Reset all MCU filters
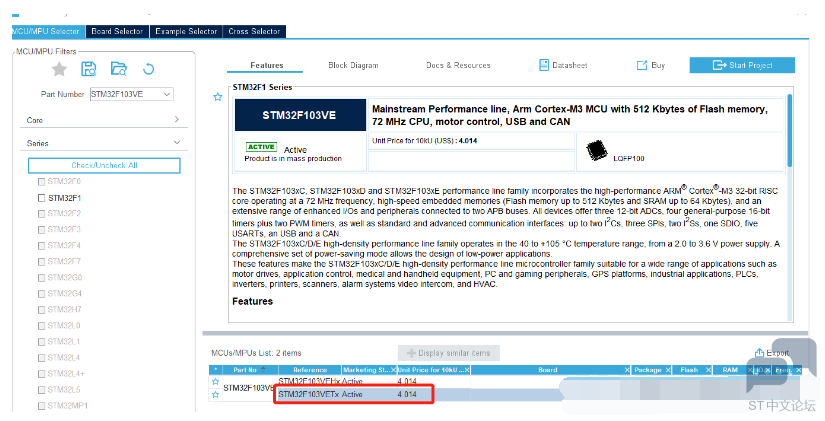This screenshot has height=421, width=825. 148,69
